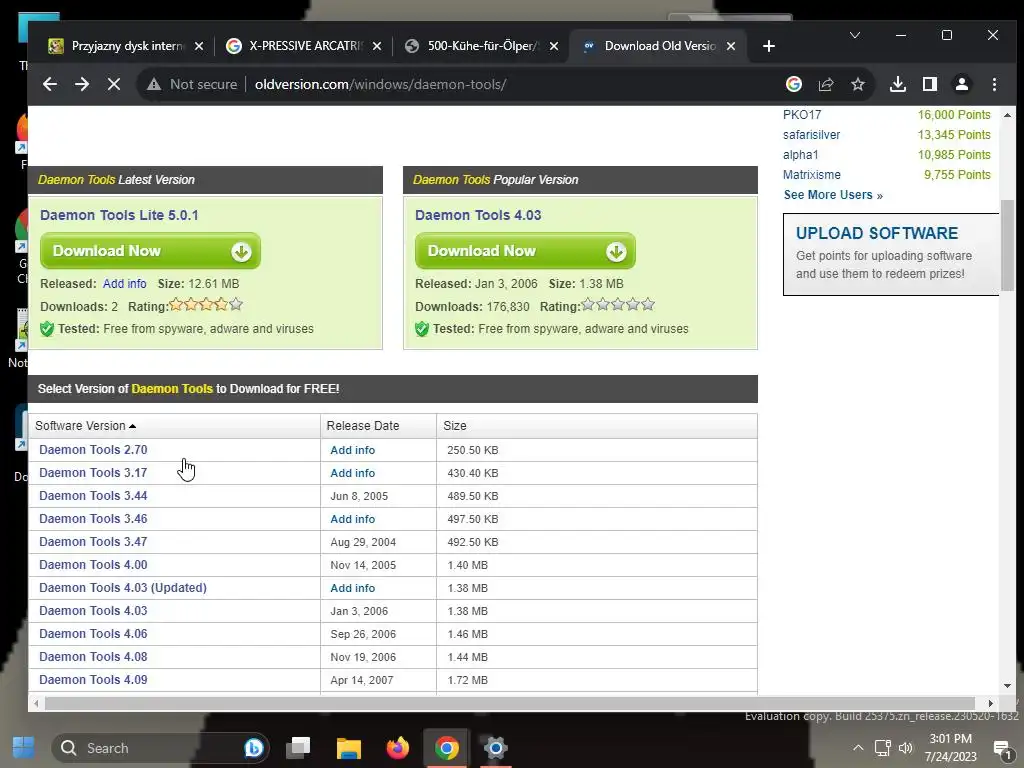This screenshot has height=768, width=1024.
Task: Launch Firefox from taskbar
Action: (397, 748)
